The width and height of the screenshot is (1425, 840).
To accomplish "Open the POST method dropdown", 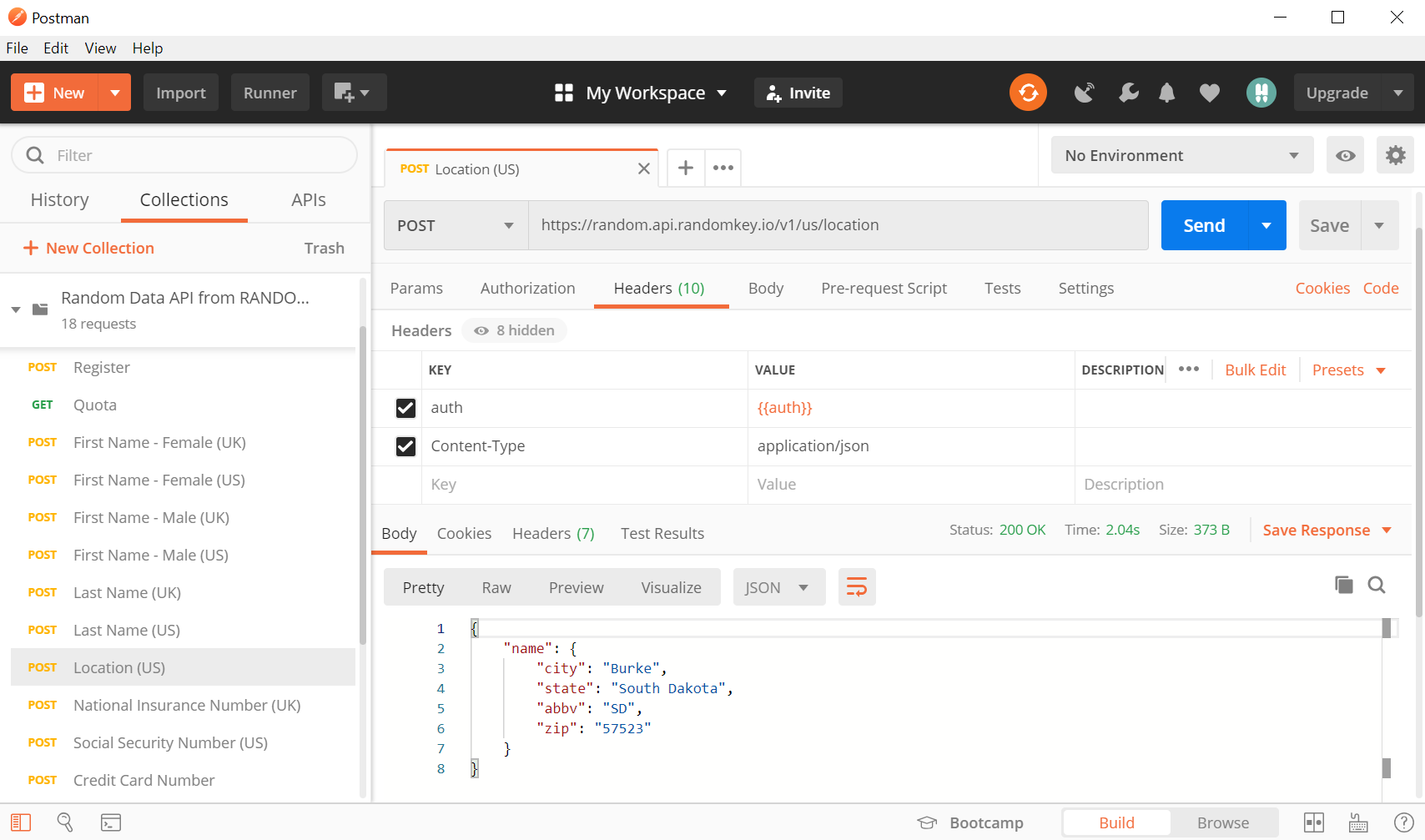I will point(456,225).
